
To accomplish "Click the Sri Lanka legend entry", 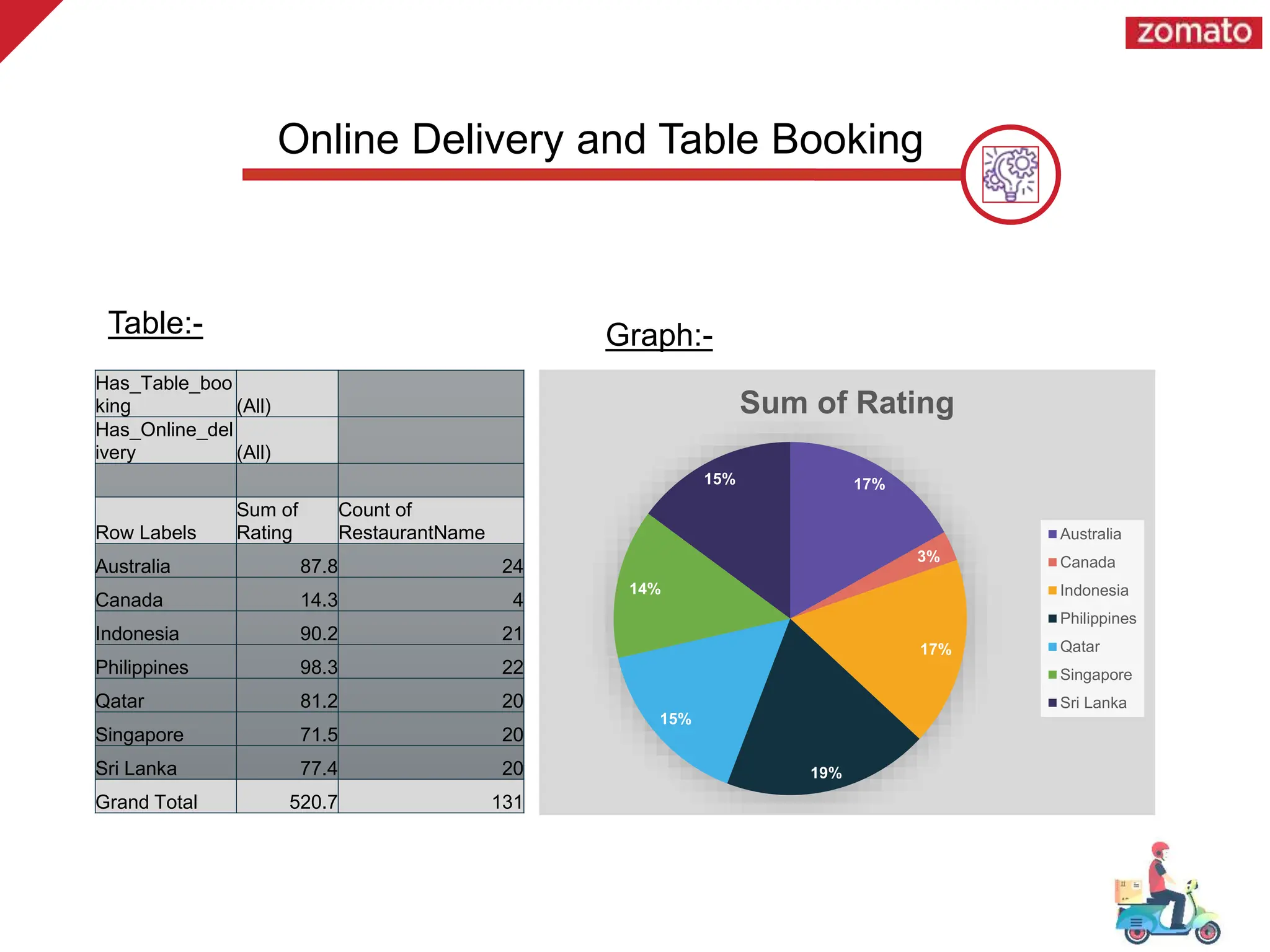I will (1087, 703).
